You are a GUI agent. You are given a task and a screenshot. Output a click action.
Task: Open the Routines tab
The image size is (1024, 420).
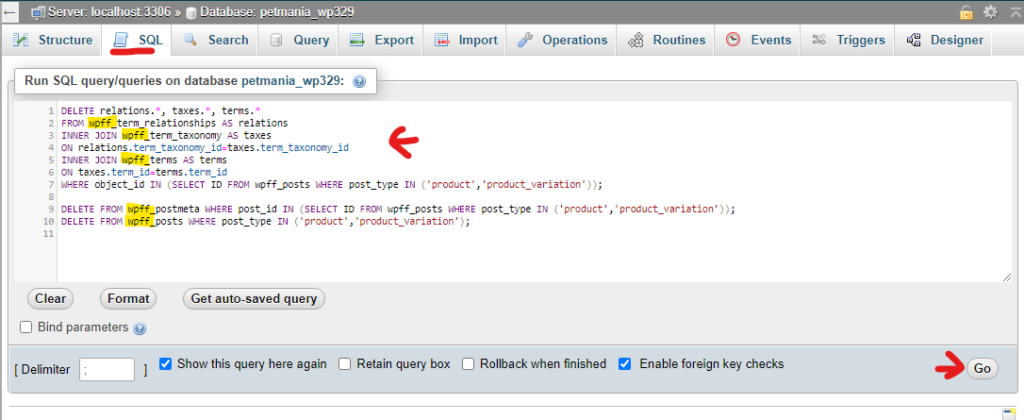[x=666, y=40]
